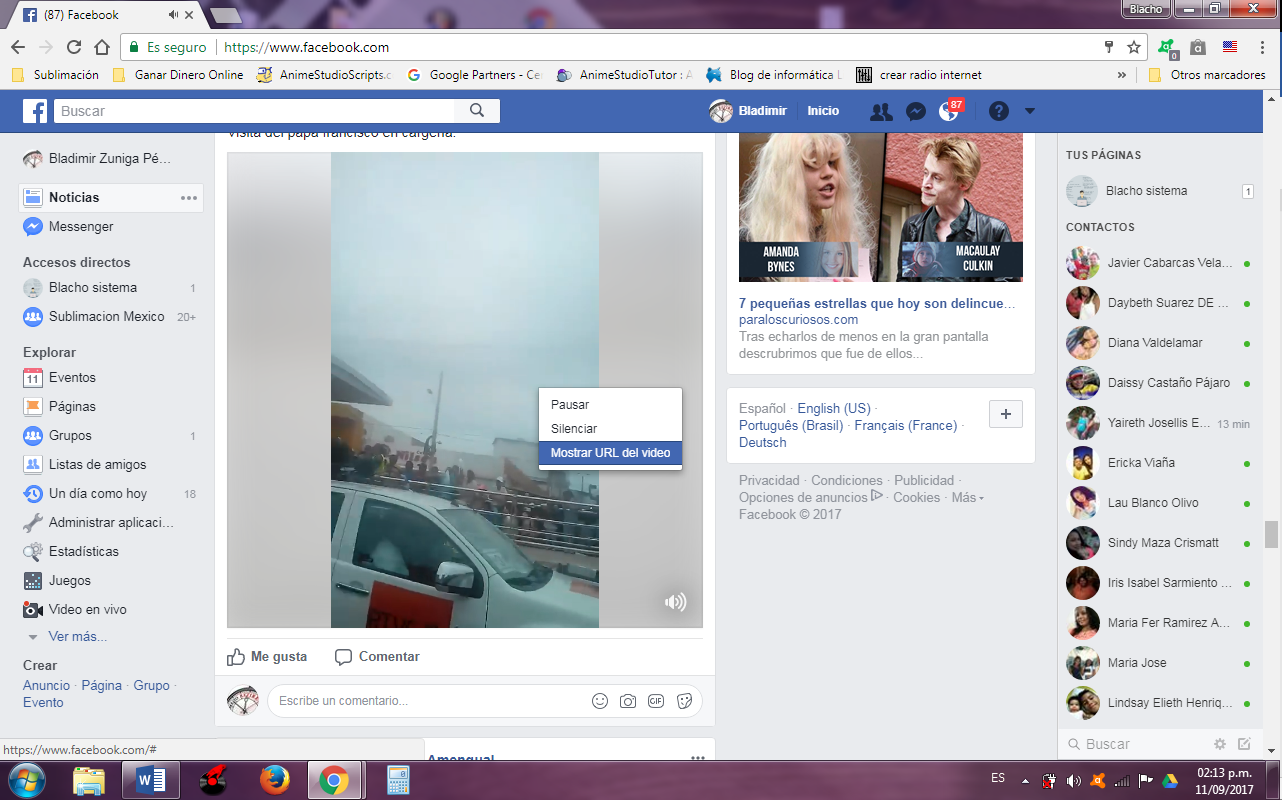Expand the "Más" footer links dropdown
Viewport: 1282px width, 800px height.
pos(964,496)
